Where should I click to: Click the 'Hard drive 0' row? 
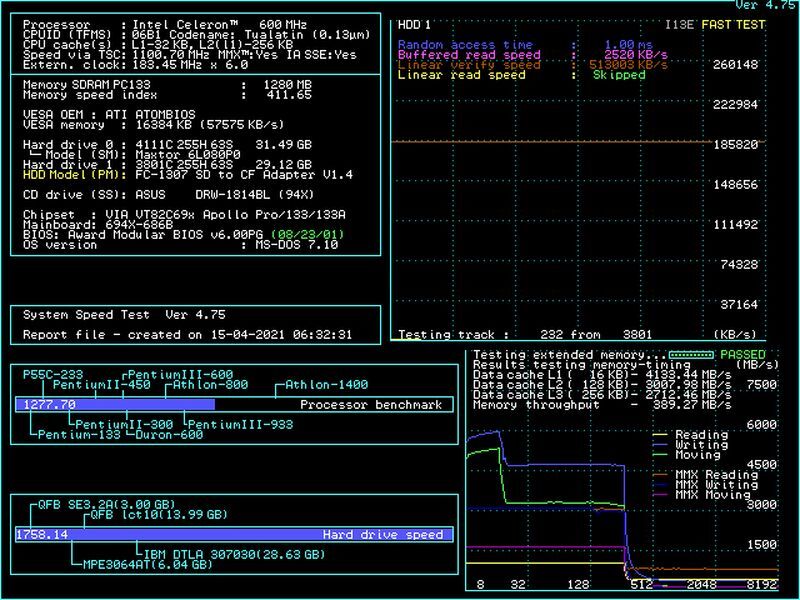click(x=167, y=145)
